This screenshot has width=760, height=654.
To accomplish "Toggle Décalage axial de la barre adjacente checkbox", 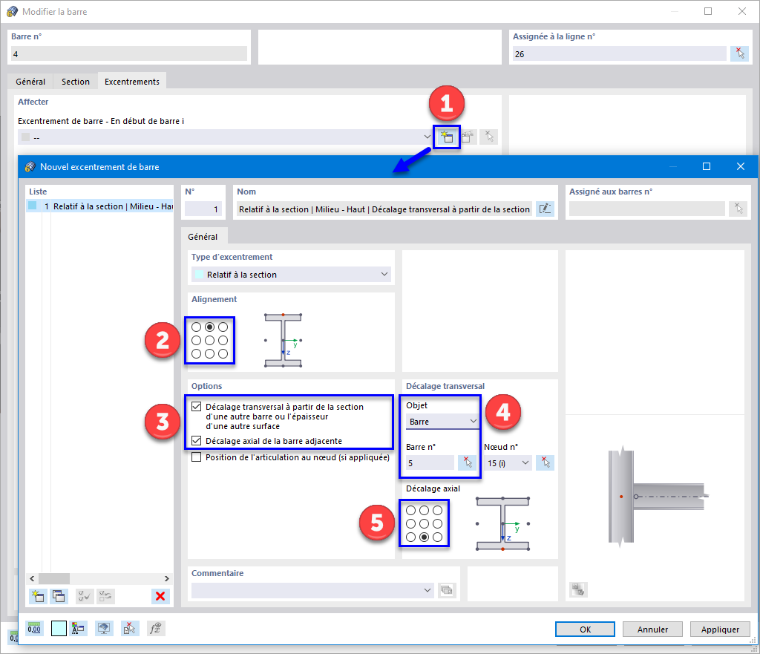I will (x=196, y=441).
